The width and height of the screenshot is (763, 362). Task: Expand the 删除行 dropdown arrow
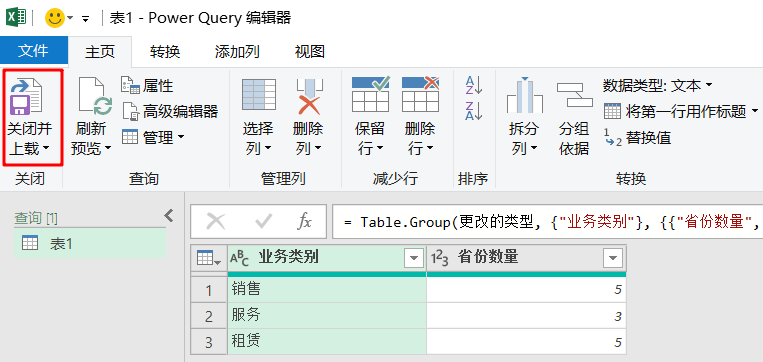click(x=430, y=148)
